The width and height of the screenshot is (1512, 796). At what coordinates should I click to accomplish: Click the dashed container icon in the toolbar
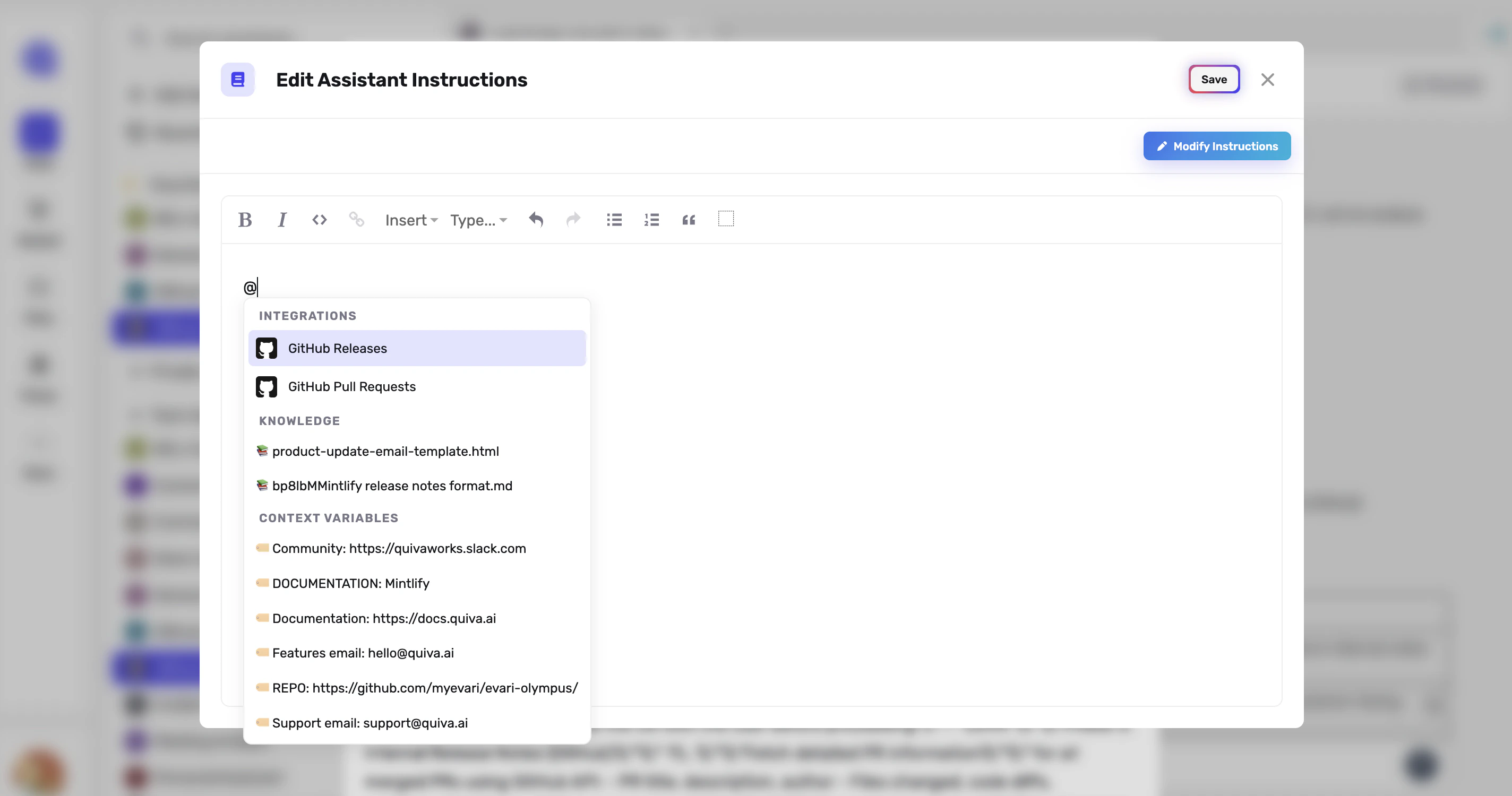point(726,219)
